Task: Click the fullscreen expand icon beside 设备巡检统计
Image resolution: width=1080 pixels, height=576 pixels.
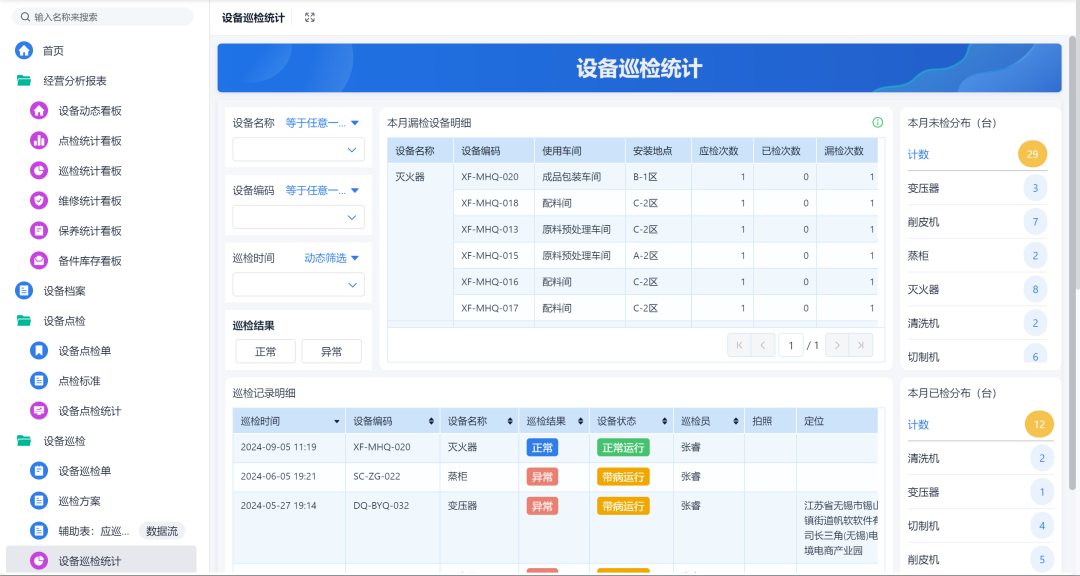Action: 310,17
